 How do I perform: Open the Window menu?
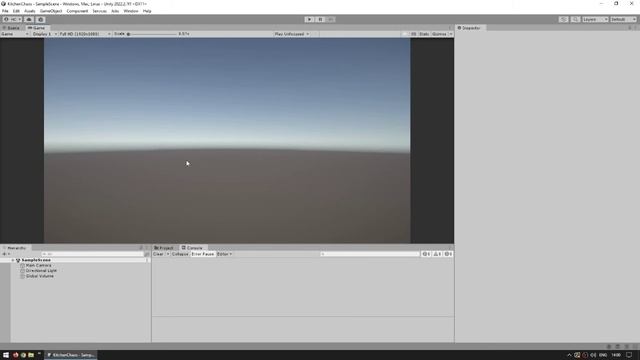tap(131, 11)
